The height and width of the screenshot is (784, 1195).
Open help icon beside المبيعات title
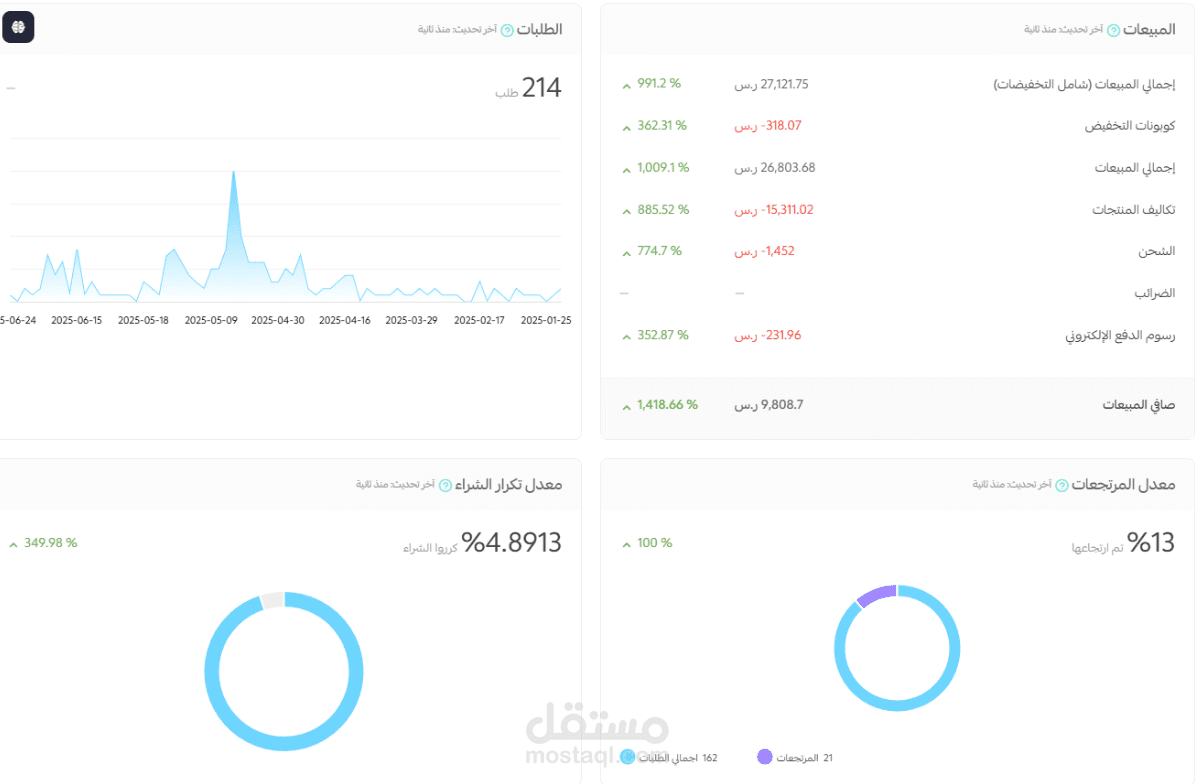pos(1113,30)
